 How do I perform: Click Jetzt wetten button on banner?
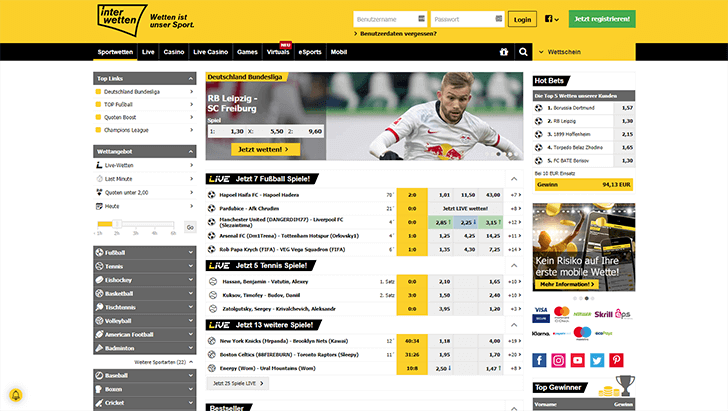click(x=266, y=149)
